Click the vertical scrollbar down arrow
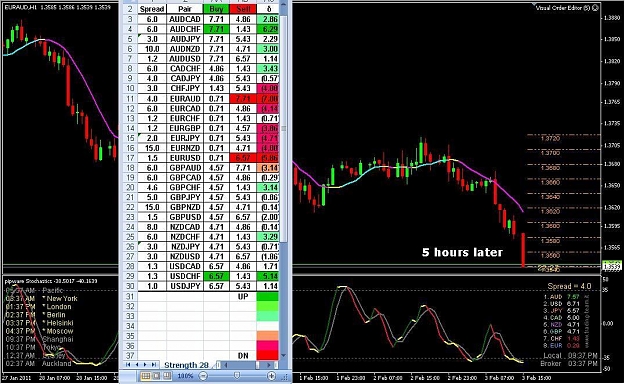The width and height of the screenshot is (625, 384). pyautogui.click(x=283, y=355)
